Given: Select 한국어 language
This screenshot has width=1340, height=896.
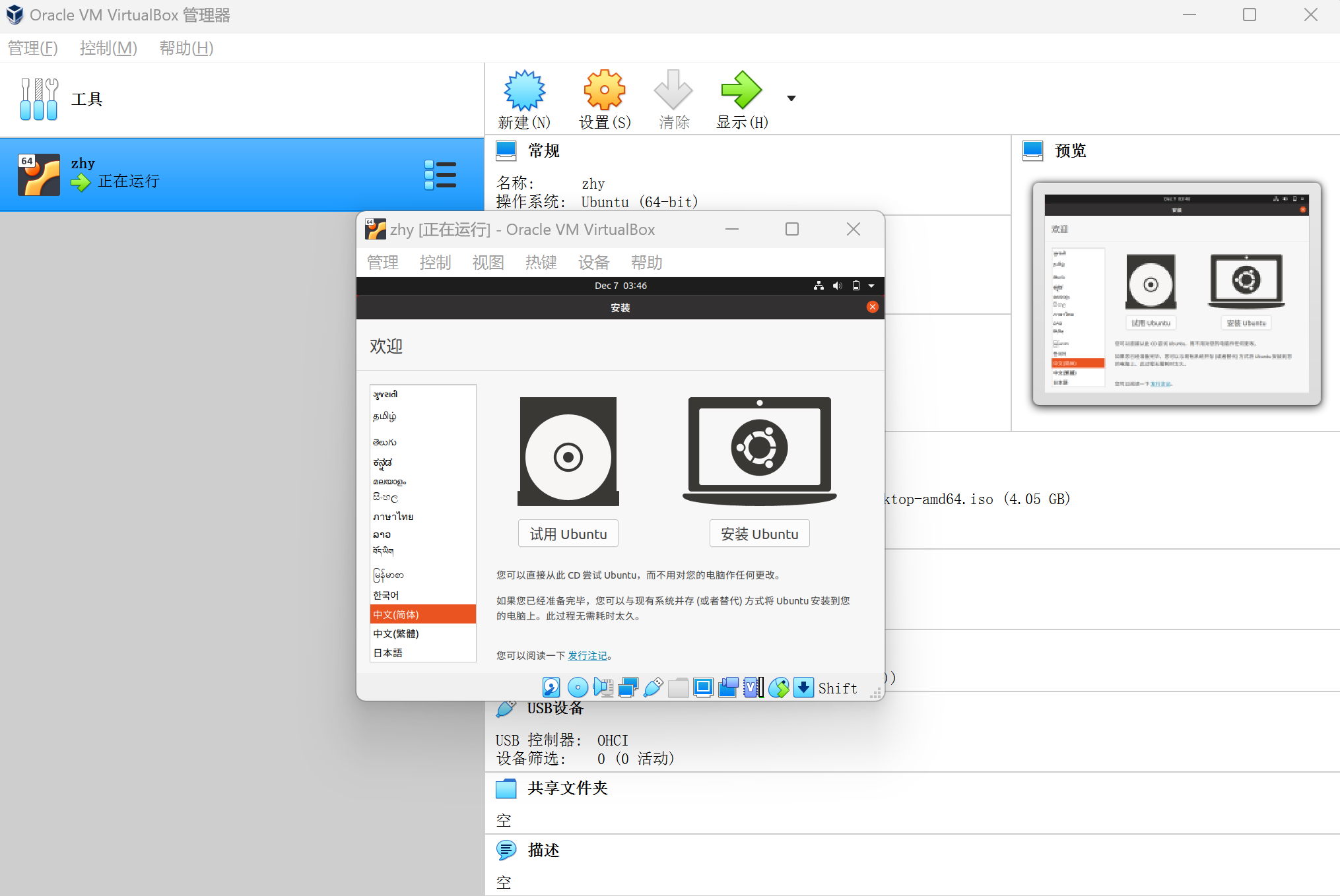Looking at the screenshot, I should pyautogui.click(x=423, y=595).
